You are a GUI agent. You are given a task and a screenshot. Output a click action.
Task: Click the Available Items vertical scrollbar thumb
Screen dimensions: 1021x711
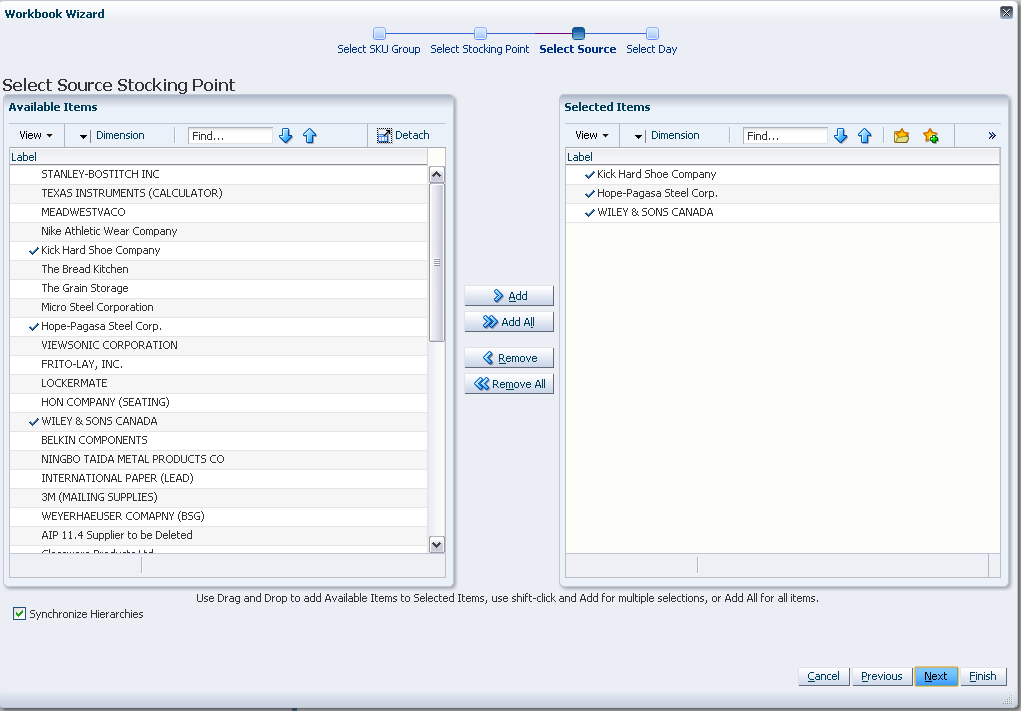437,262
